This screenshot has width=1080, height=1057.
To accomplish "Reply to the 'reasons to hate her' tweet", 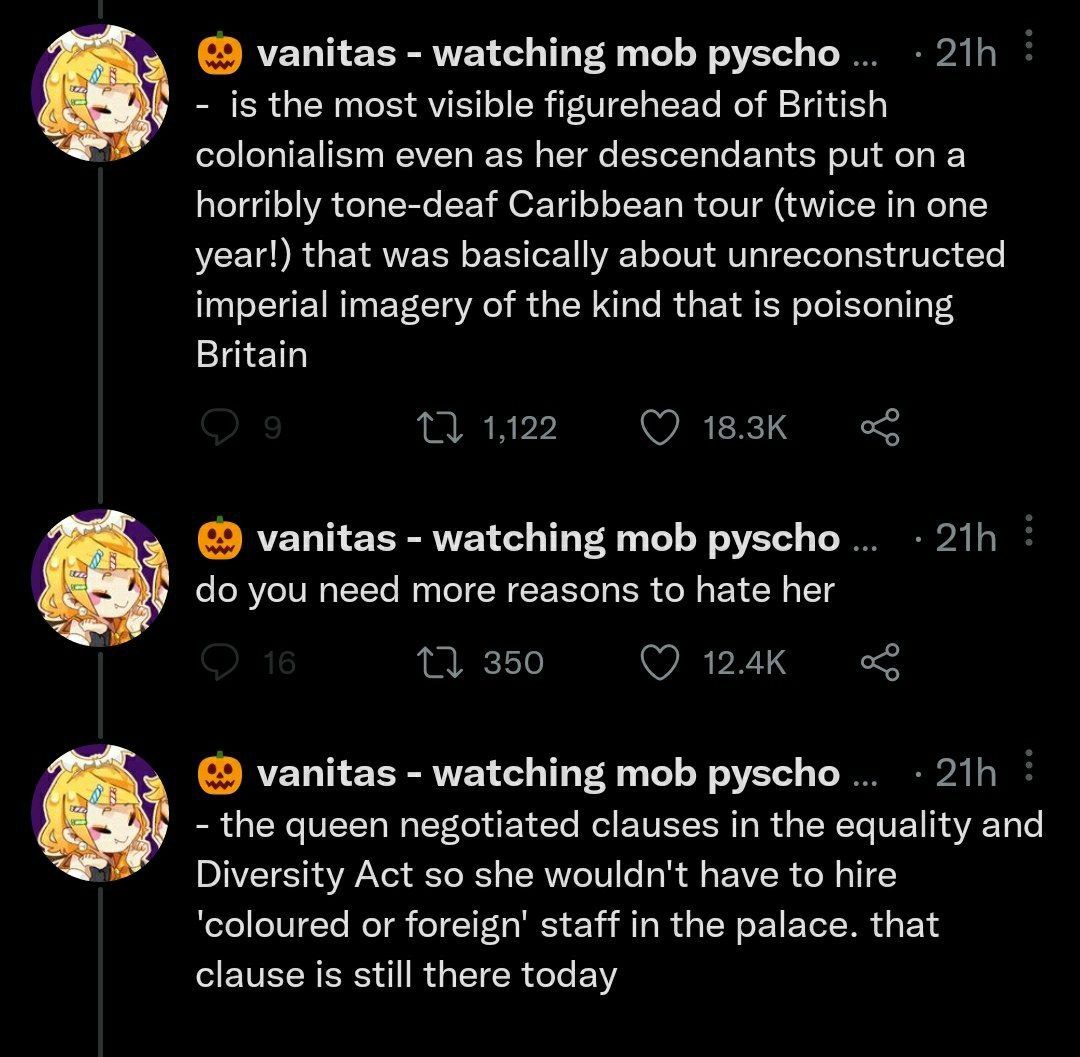I will (x=218, y=662).
